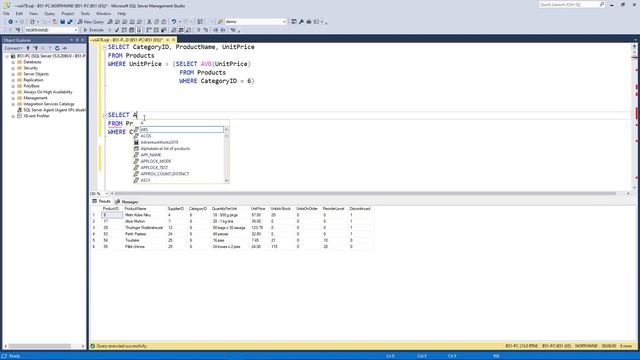
Task: Click inside the Quick Launch search box
Action: tap(569, 4)
